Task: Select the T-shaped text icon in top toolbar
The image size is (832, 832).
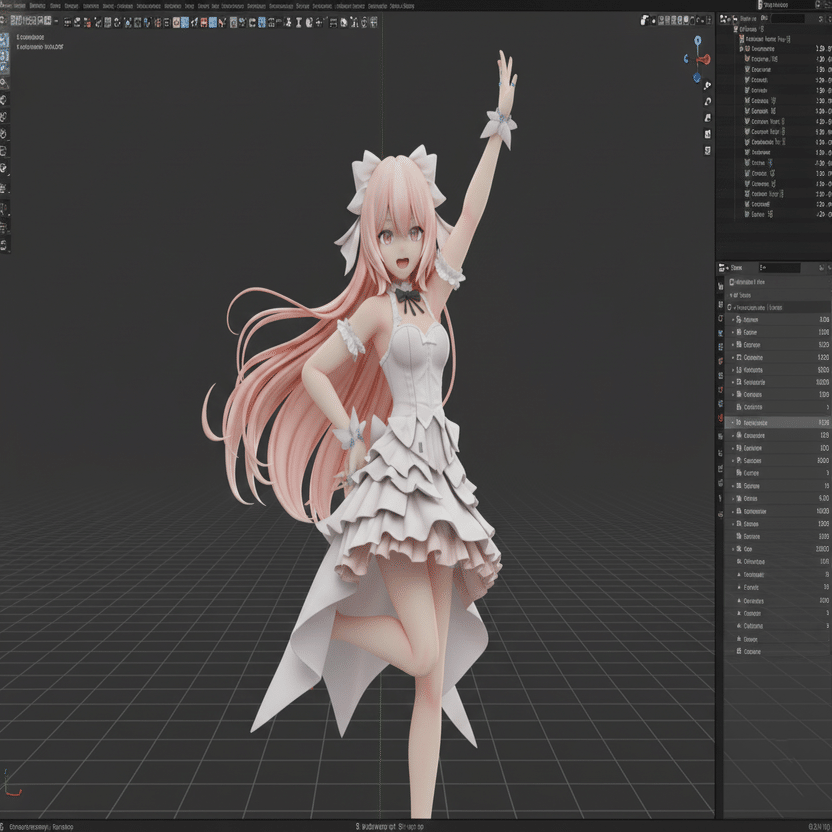Action: [299, 22]
